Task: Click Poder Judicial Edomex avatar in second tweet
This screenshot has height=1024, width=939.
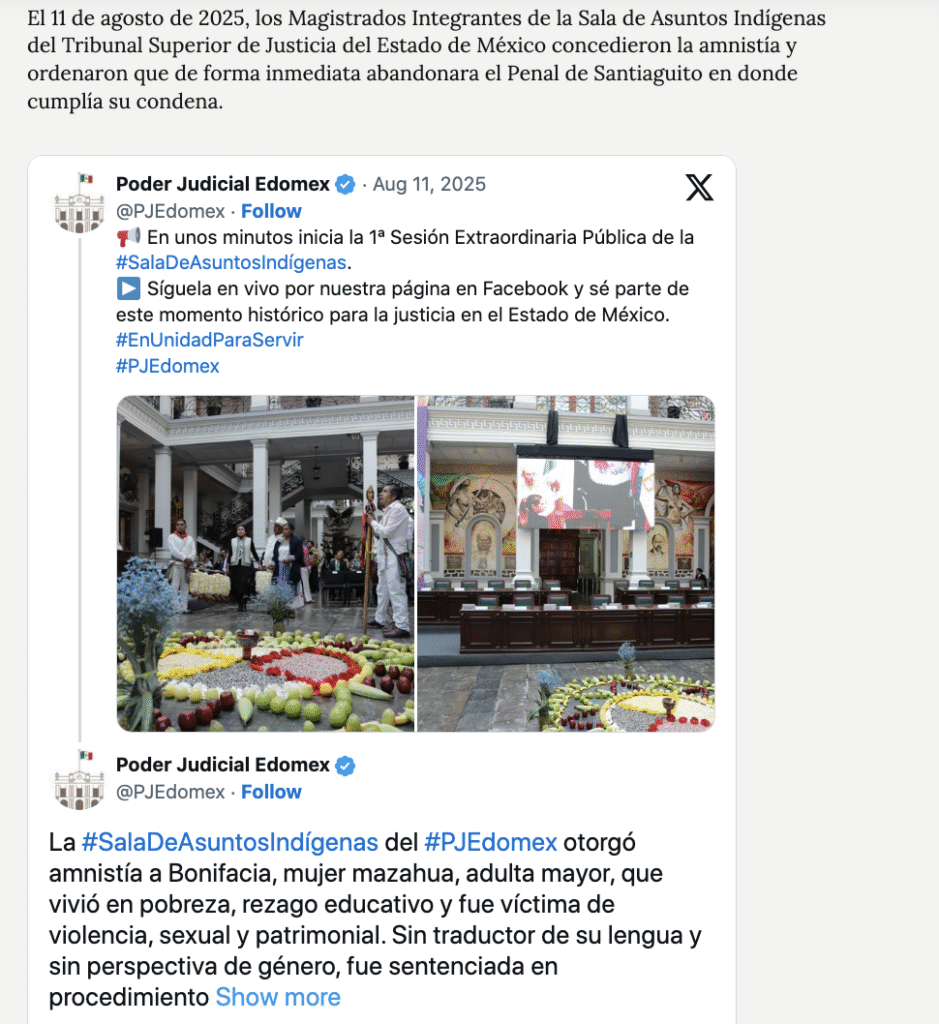Action: (x=79, y=780)
